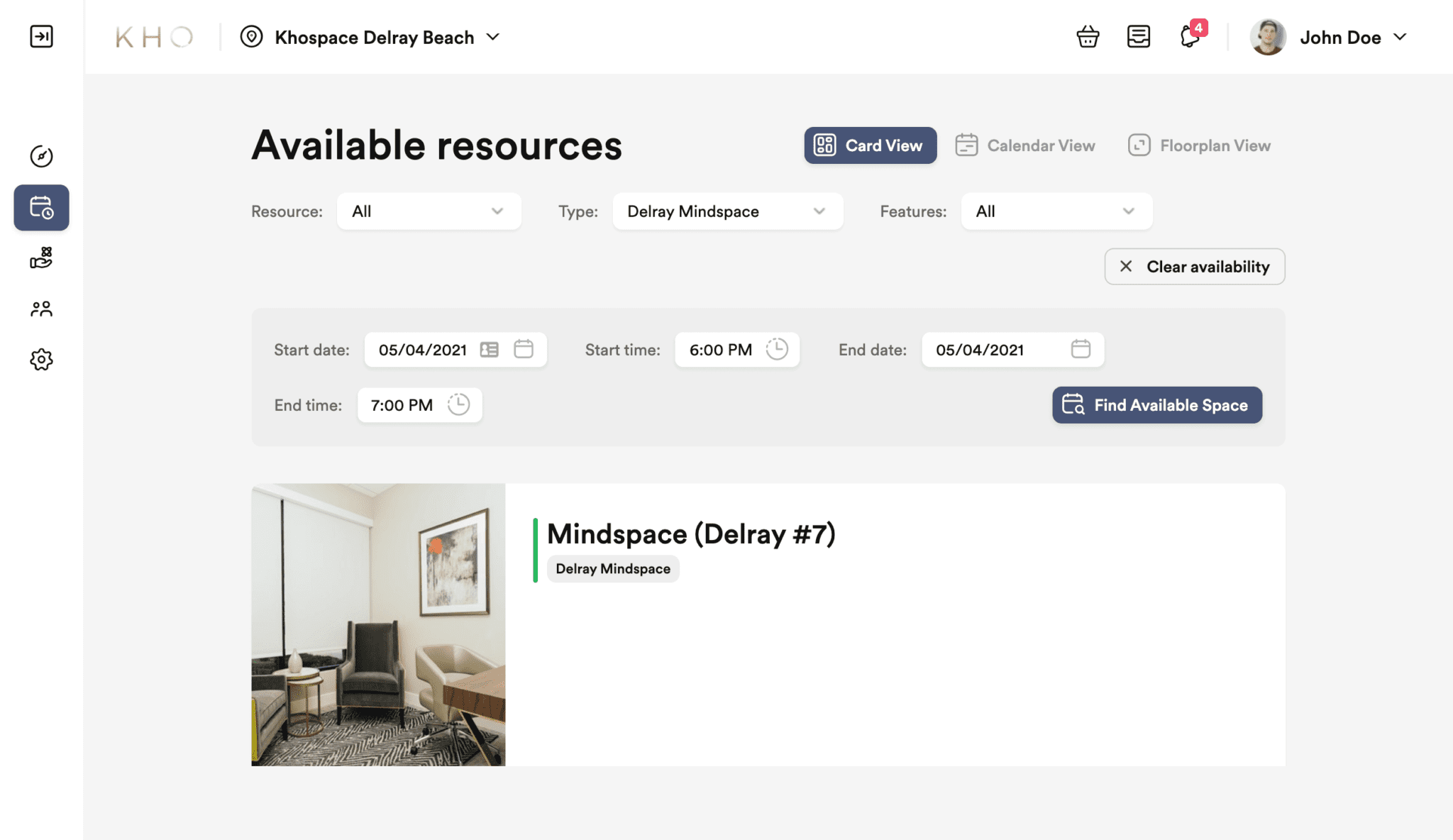Expand the sidebar with the arrow icon

[x=41, y=36]
